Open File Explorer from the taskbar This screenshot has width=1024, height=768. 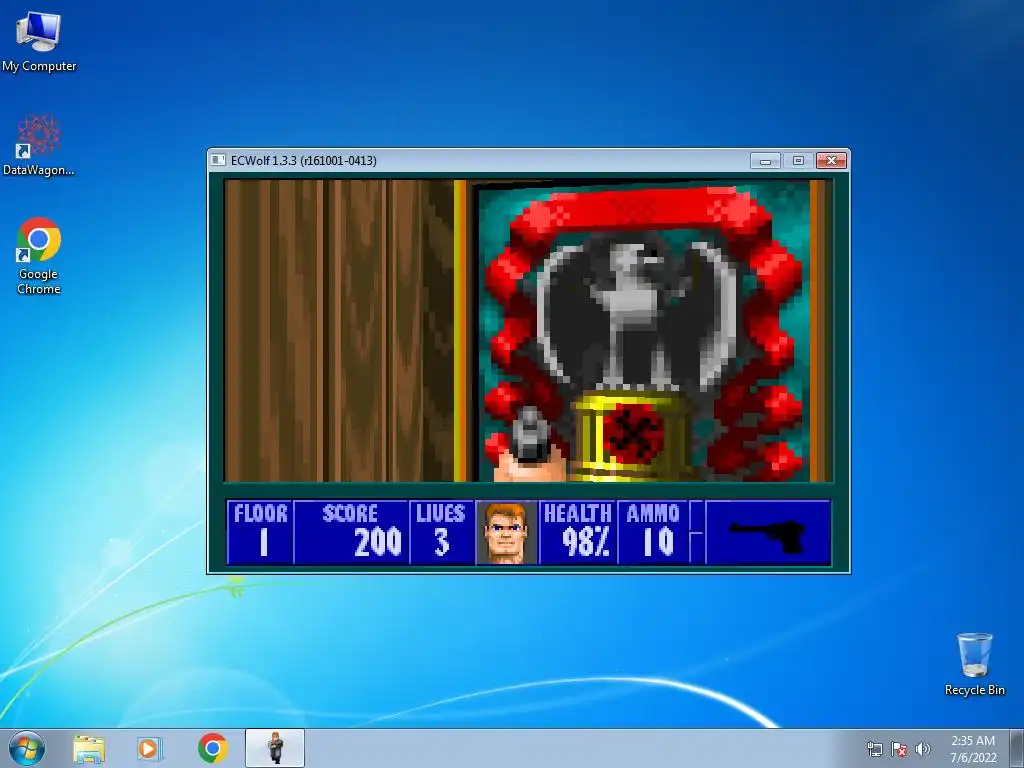tap(89, 749)
